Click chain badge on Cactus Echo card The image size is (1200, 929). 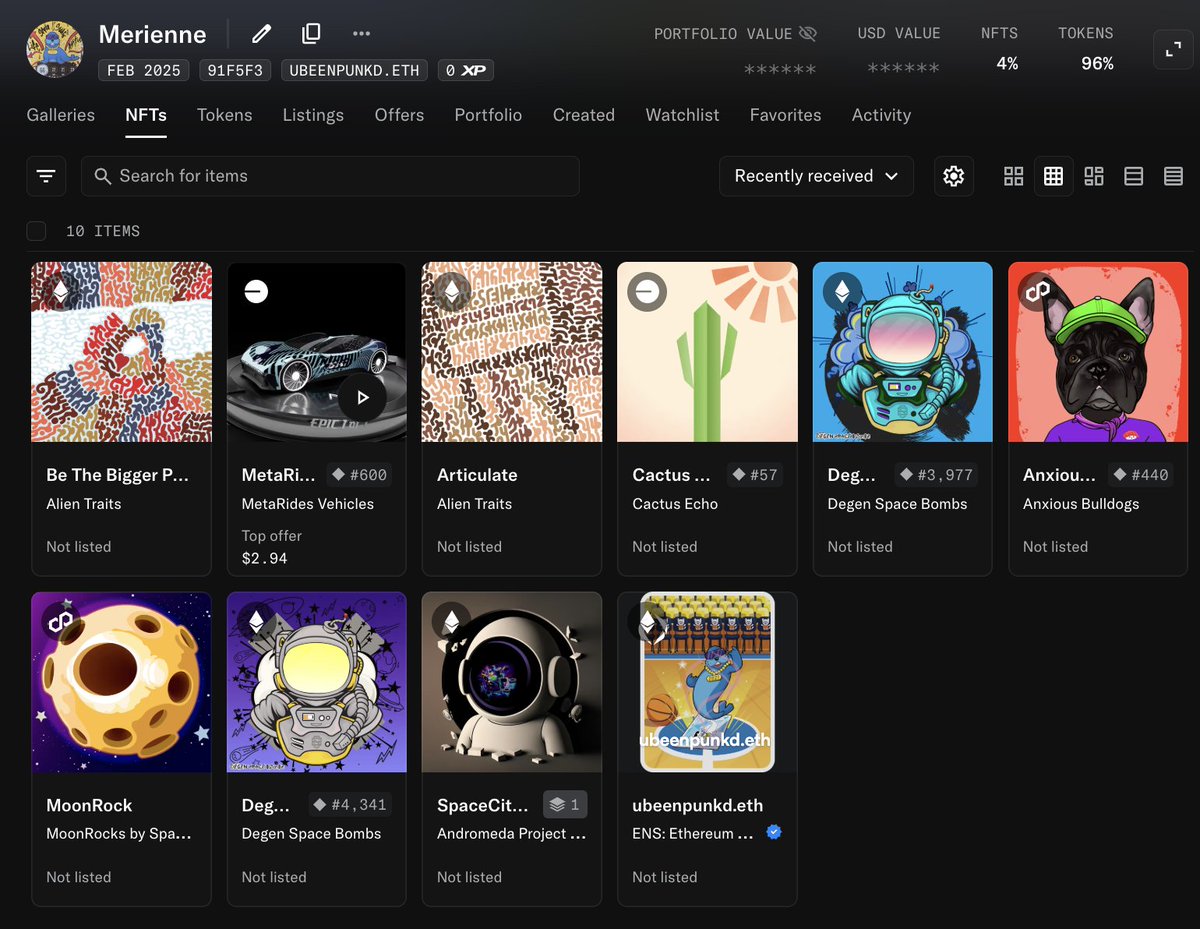(647, 291)
